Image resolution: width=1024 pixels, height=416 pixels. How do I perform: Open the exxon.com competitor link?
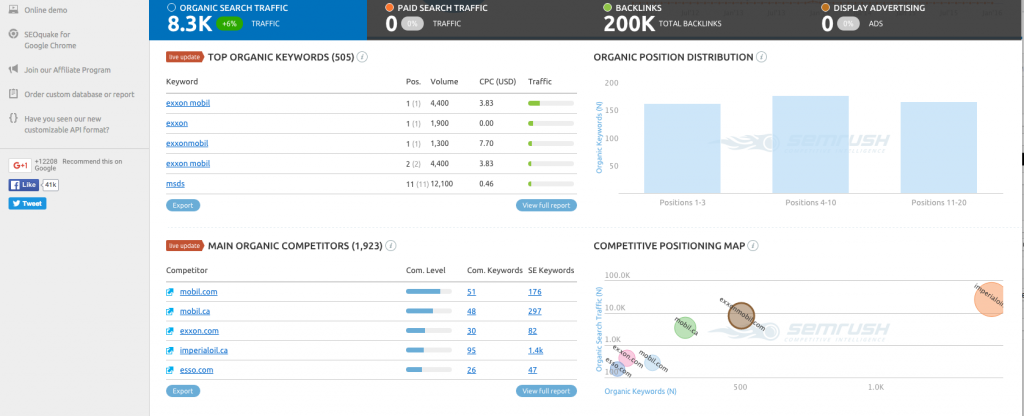click(199, 331)
